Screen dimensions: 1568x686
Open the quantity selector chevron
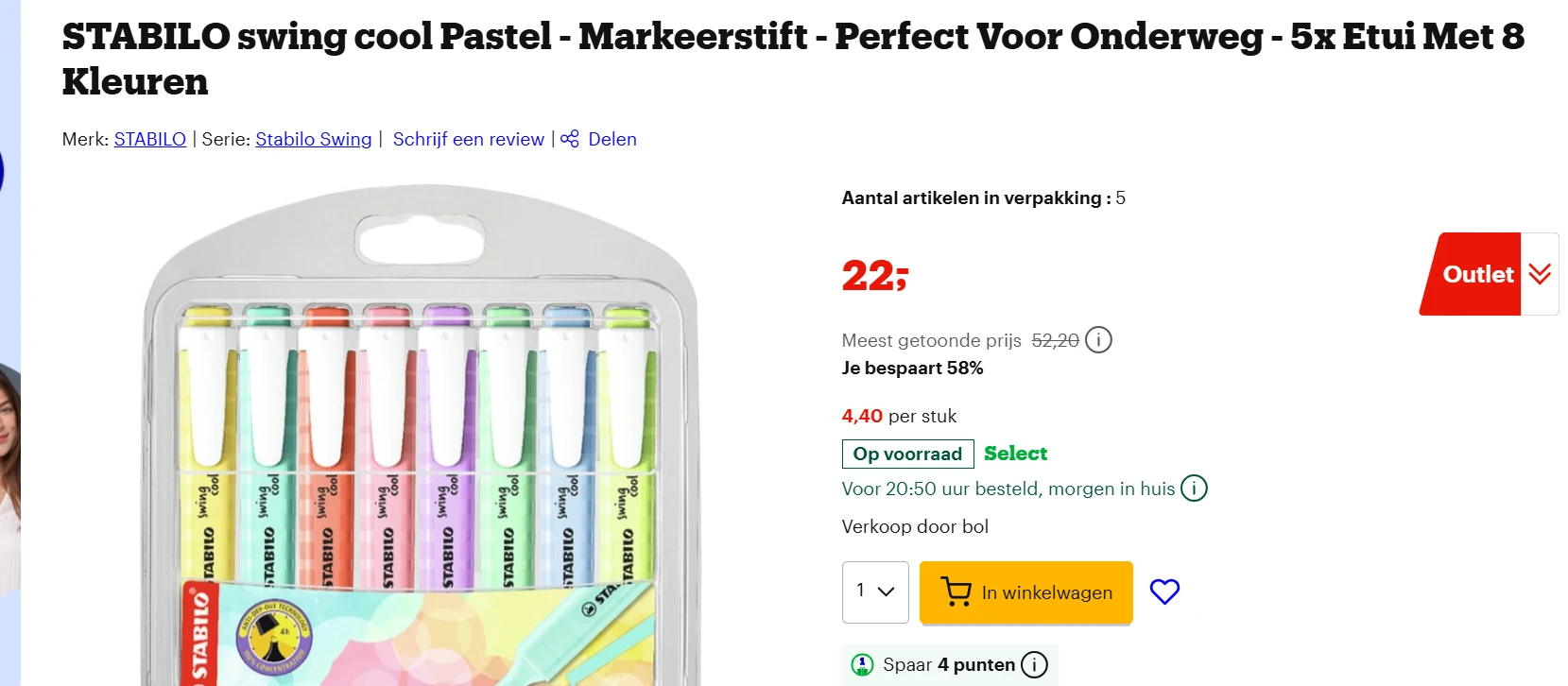point(886,592)
